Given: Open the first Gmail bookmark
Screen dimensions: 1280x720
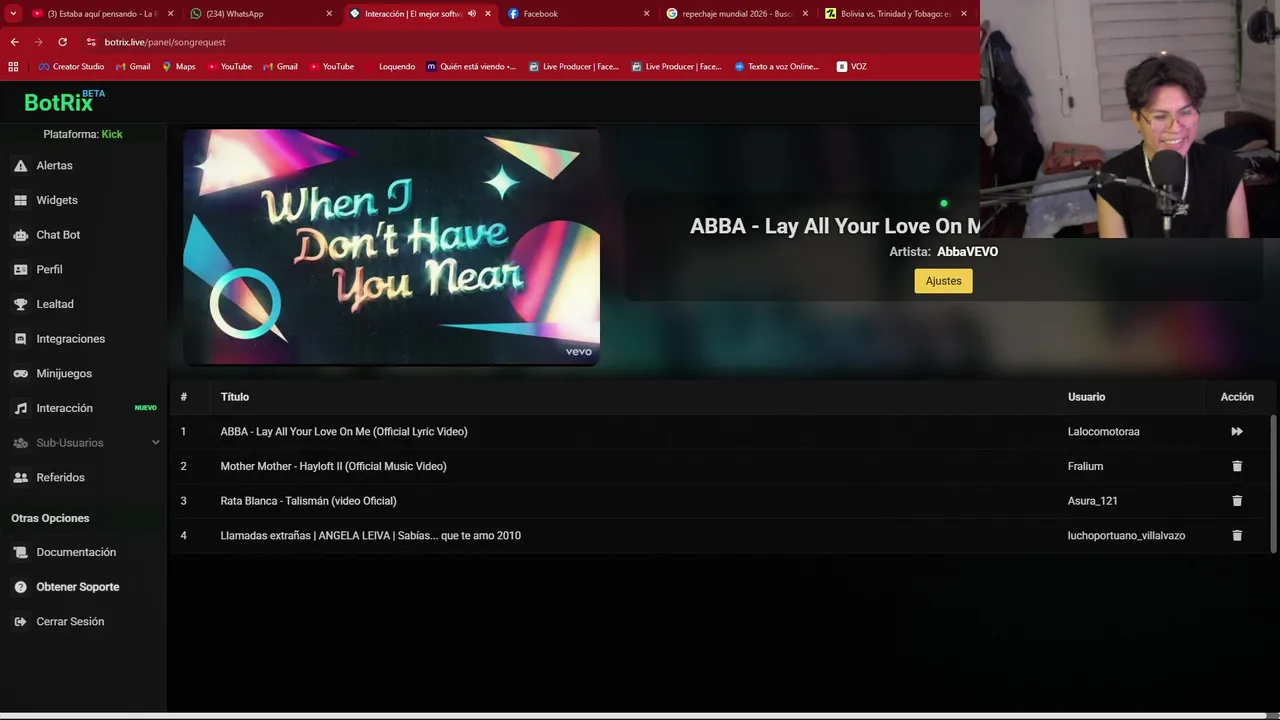Looking at the screenshot, I should point(133,67).
